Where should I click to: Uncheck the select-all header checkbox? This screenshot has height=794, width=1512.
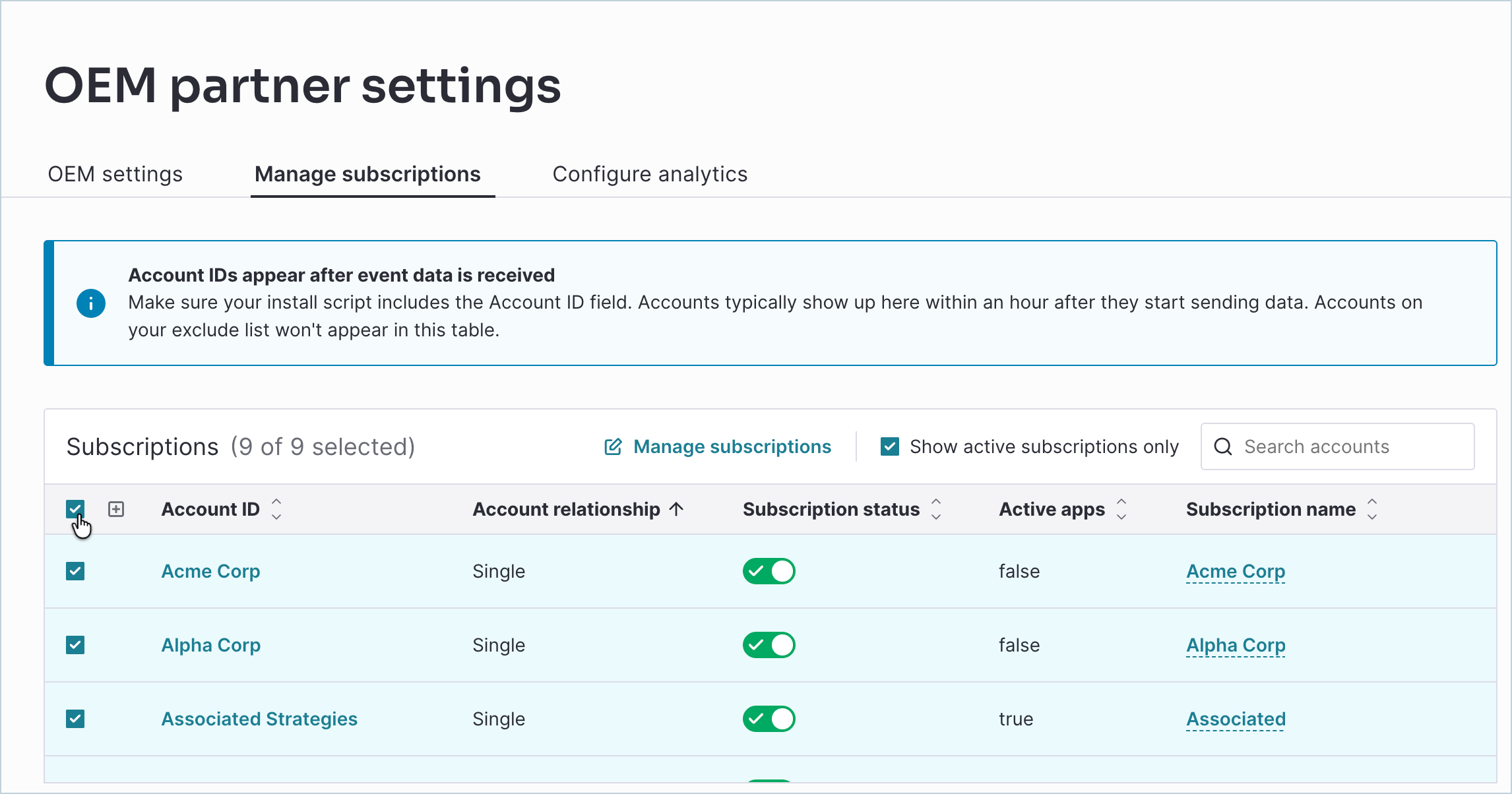(75, 509)
